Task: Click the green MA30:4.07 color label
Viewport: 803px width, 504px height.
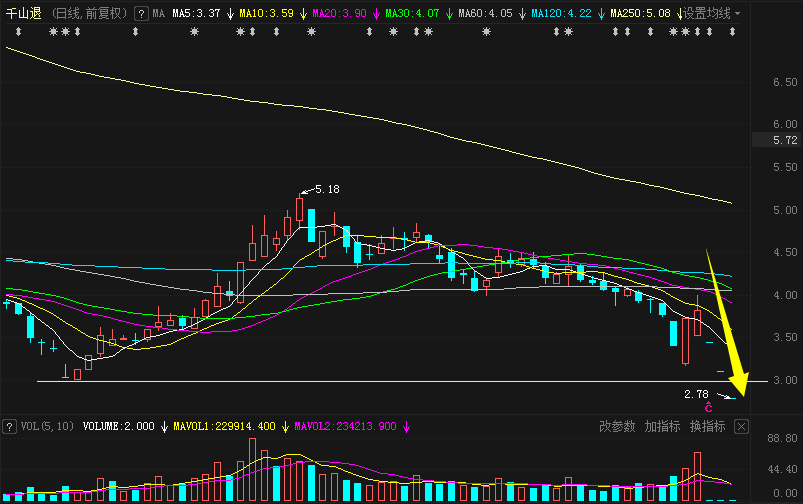Action: 412,13
